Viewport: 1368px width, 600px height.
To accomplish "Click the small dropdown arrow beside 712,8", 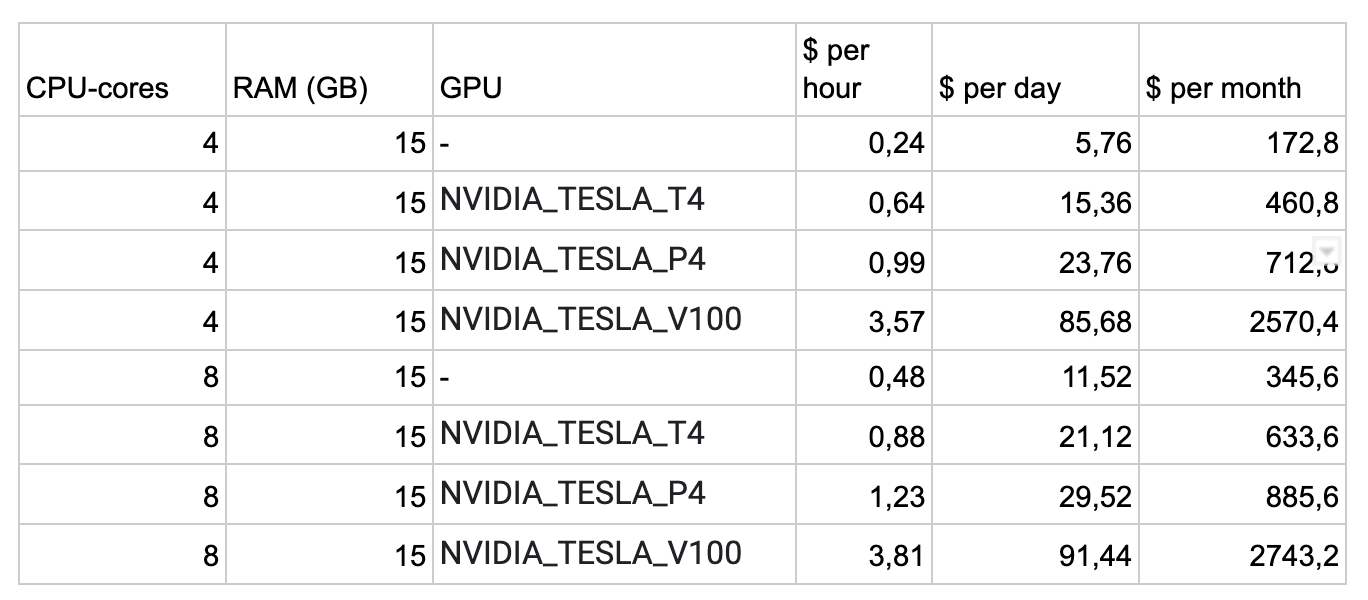I will click(1328, 249).
